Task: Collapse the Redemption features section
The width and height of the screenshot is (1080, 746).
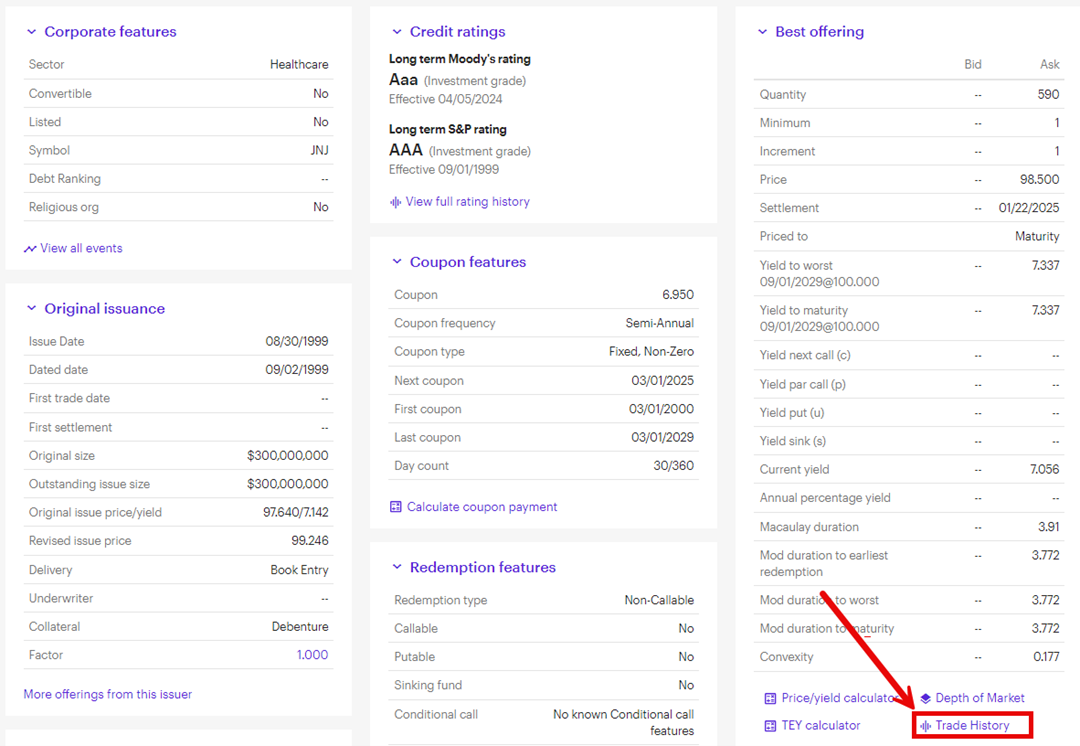Action: pyautogui.click(x=396, y=567)
